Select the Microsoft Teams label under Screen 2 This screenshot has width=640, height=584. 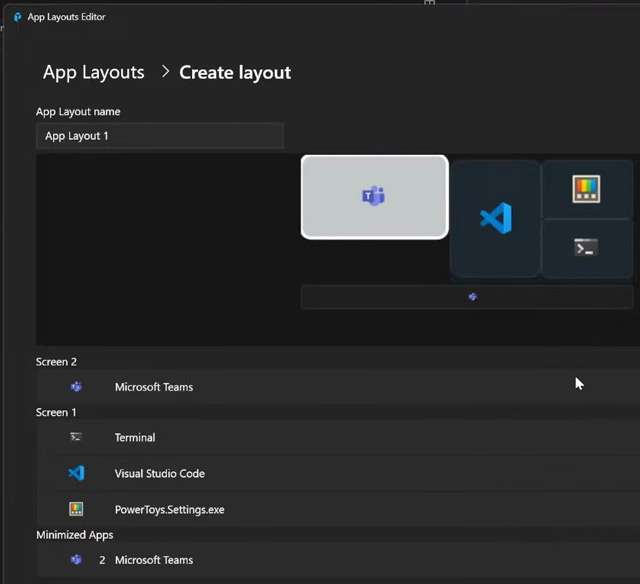coord(154,387)
